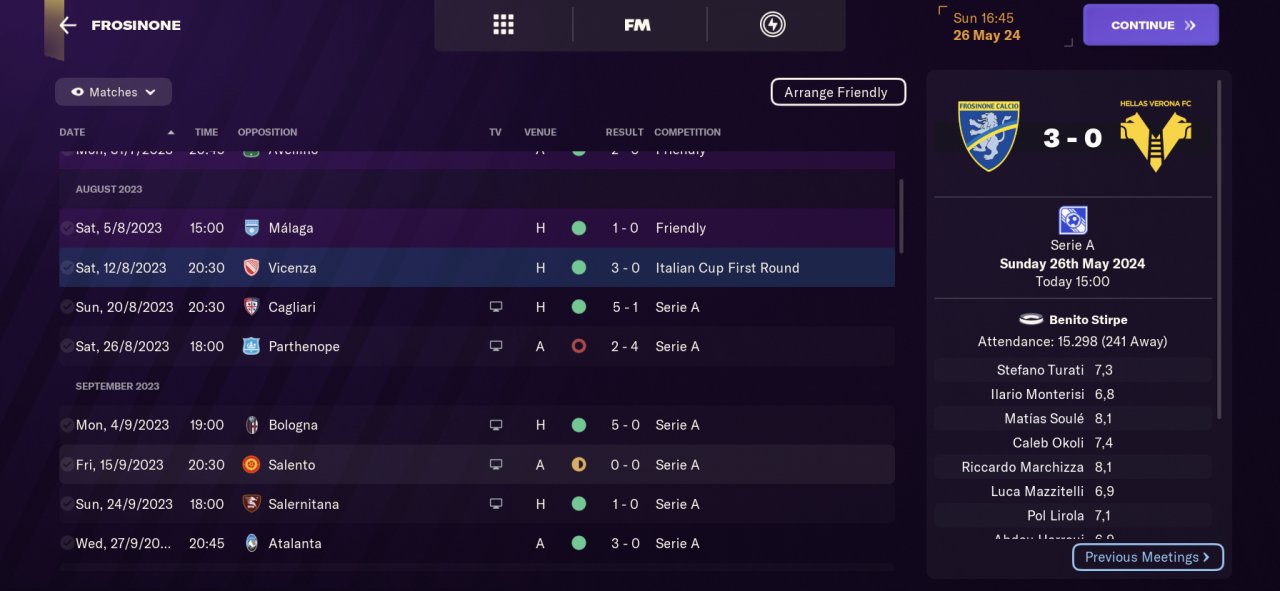1280x591 pixels.
Task: Open the grid menu icon
Action: tap(503, 25)
